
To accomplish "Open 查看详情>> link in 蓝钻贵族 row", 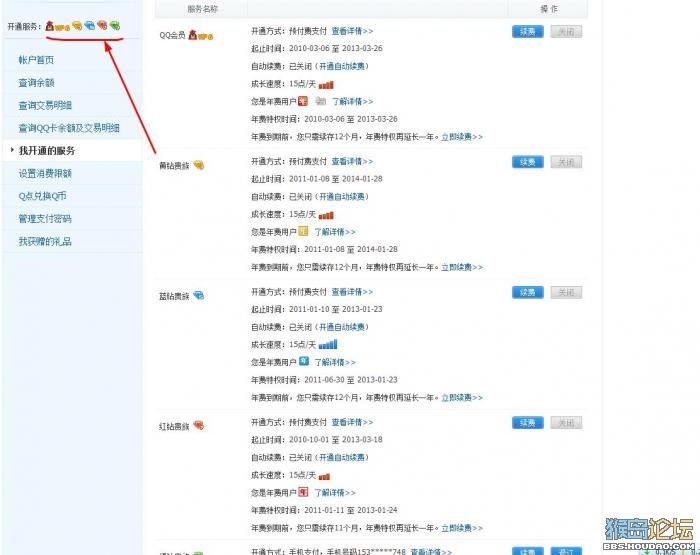I will (352, 292).
